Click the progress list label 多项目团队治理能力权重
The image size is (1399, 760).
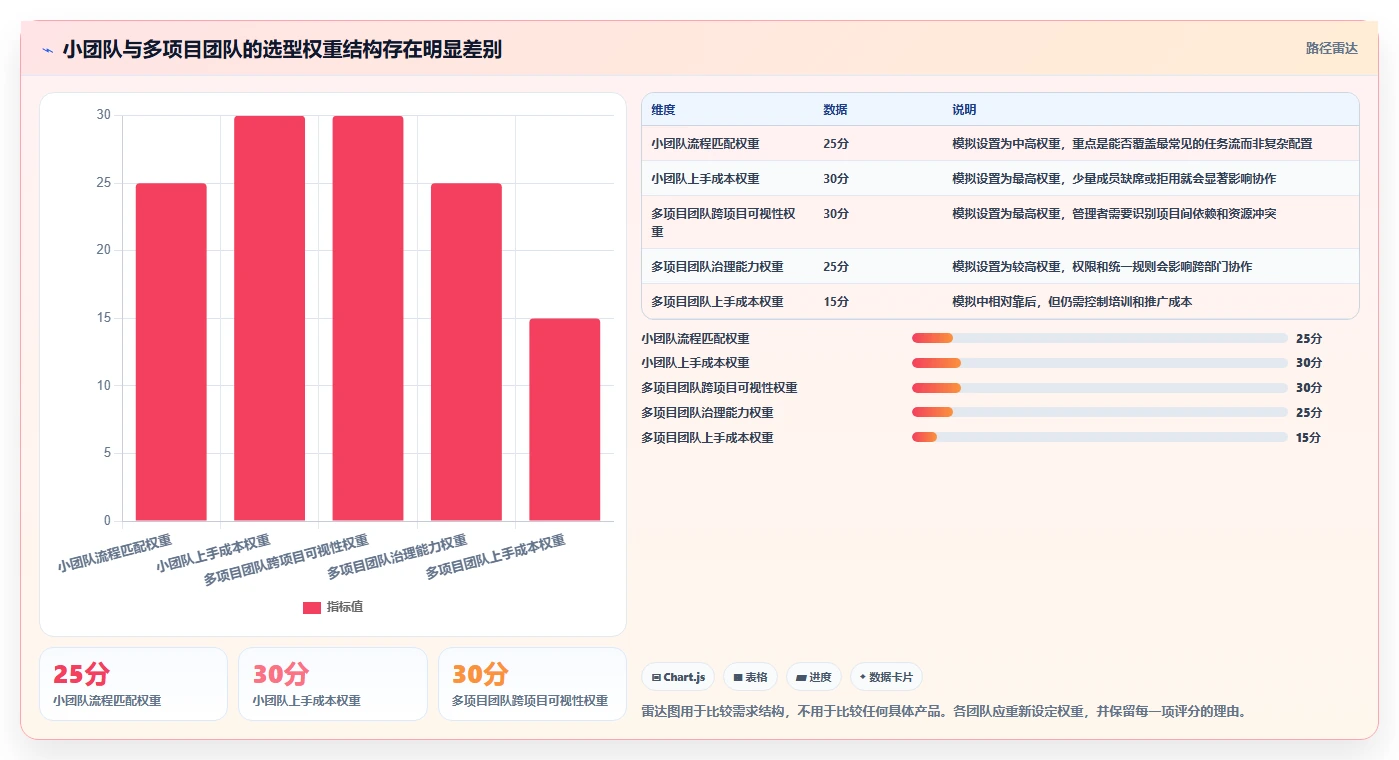click(x=707, y=413)
